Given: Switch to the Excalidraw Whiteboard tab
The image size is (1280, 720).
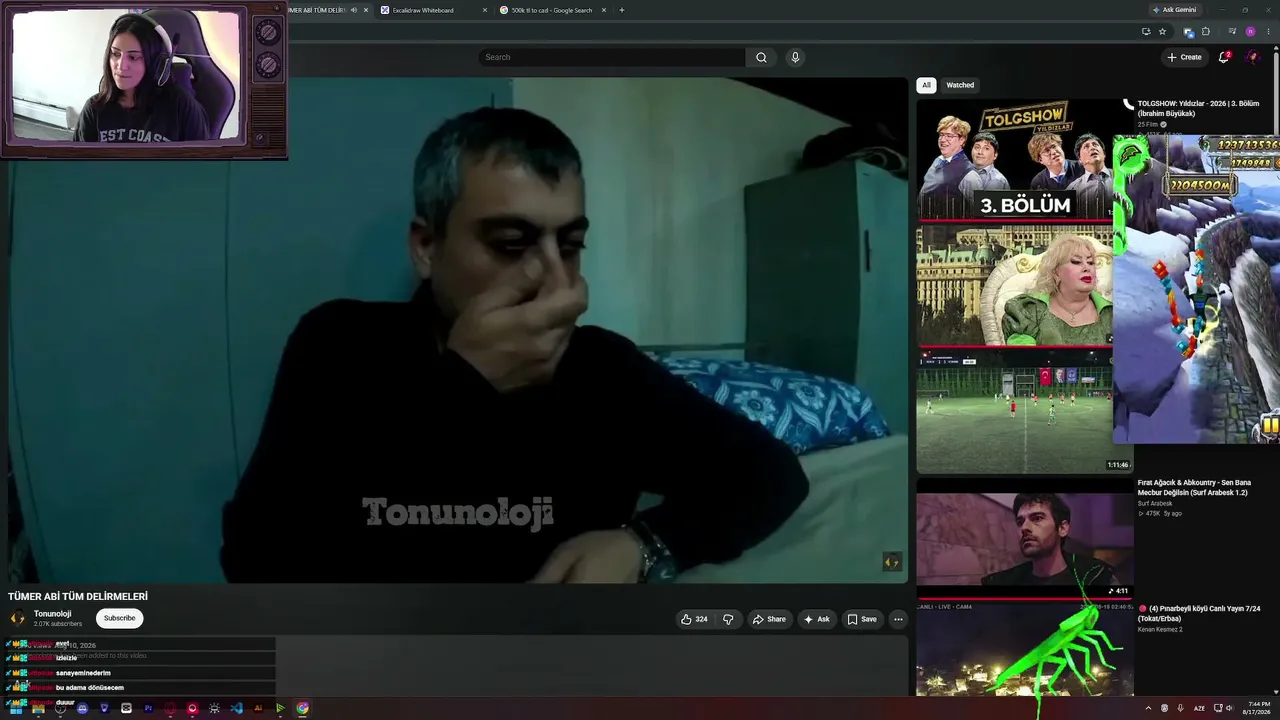Looking at the screenshot, I should click(427, 10).
